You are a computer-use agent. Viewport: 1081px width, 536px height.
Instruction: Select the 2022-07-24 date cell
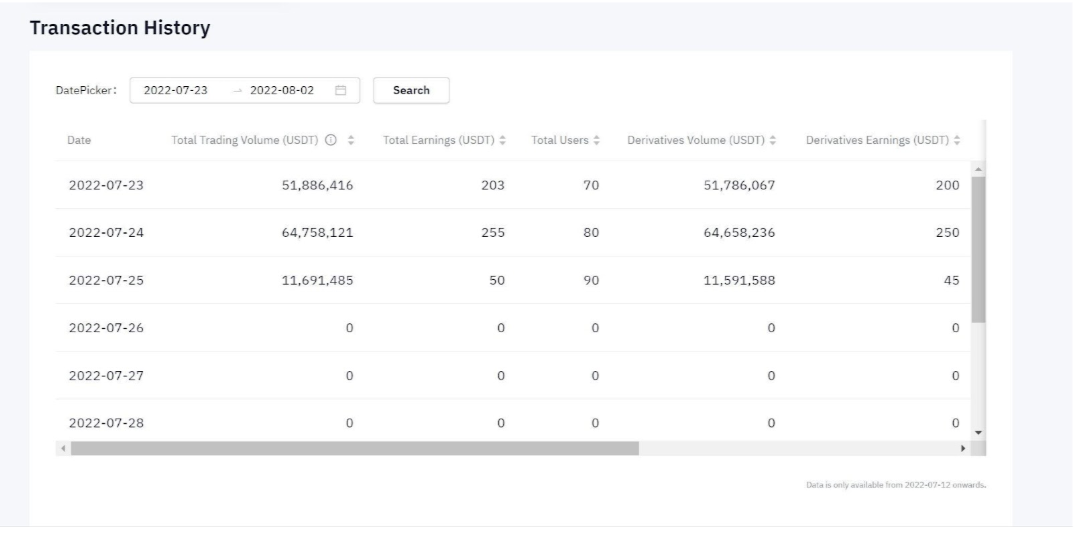click(x=99, y=233)
